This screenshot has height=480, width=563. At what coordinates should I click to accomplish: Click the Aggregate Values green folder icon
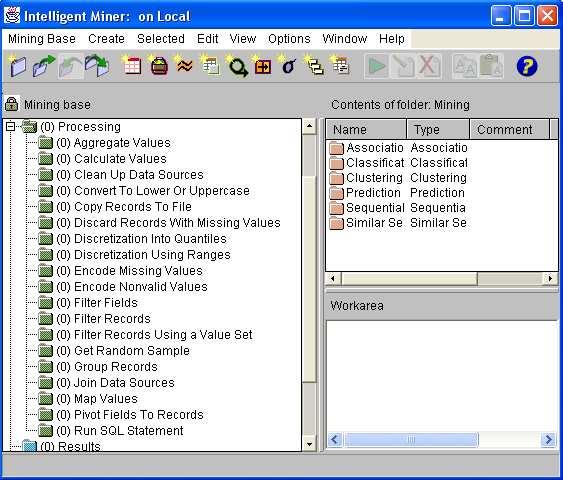tap(45, 143)
